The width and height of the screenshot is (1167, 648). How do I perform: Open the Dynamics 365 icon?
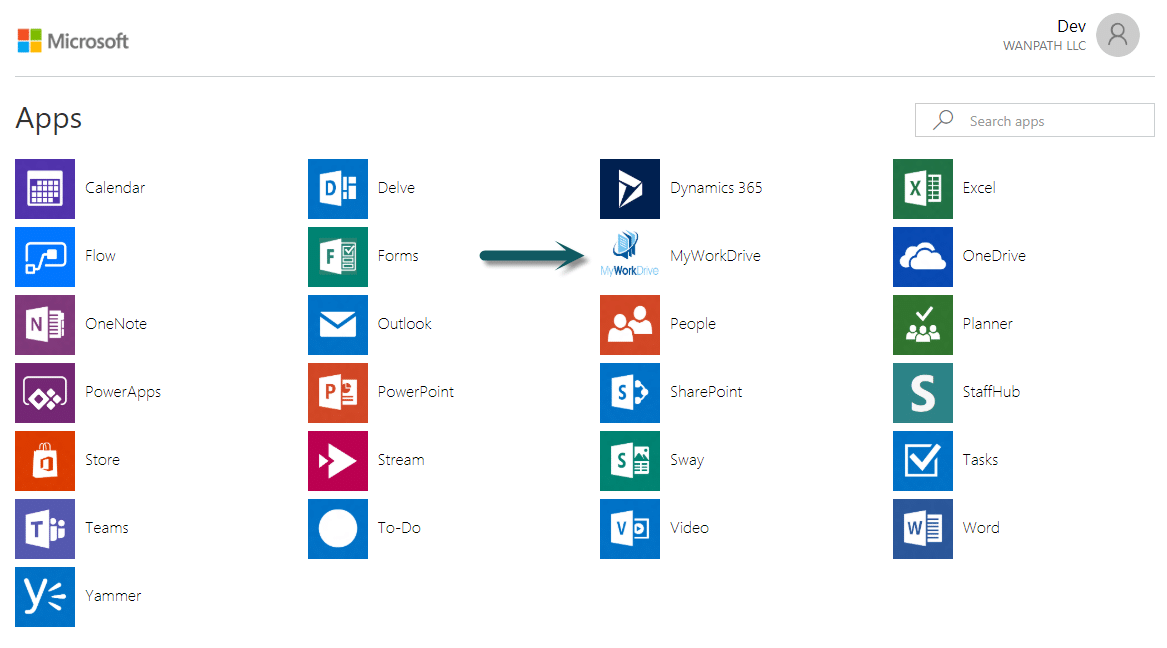point(630,188)
